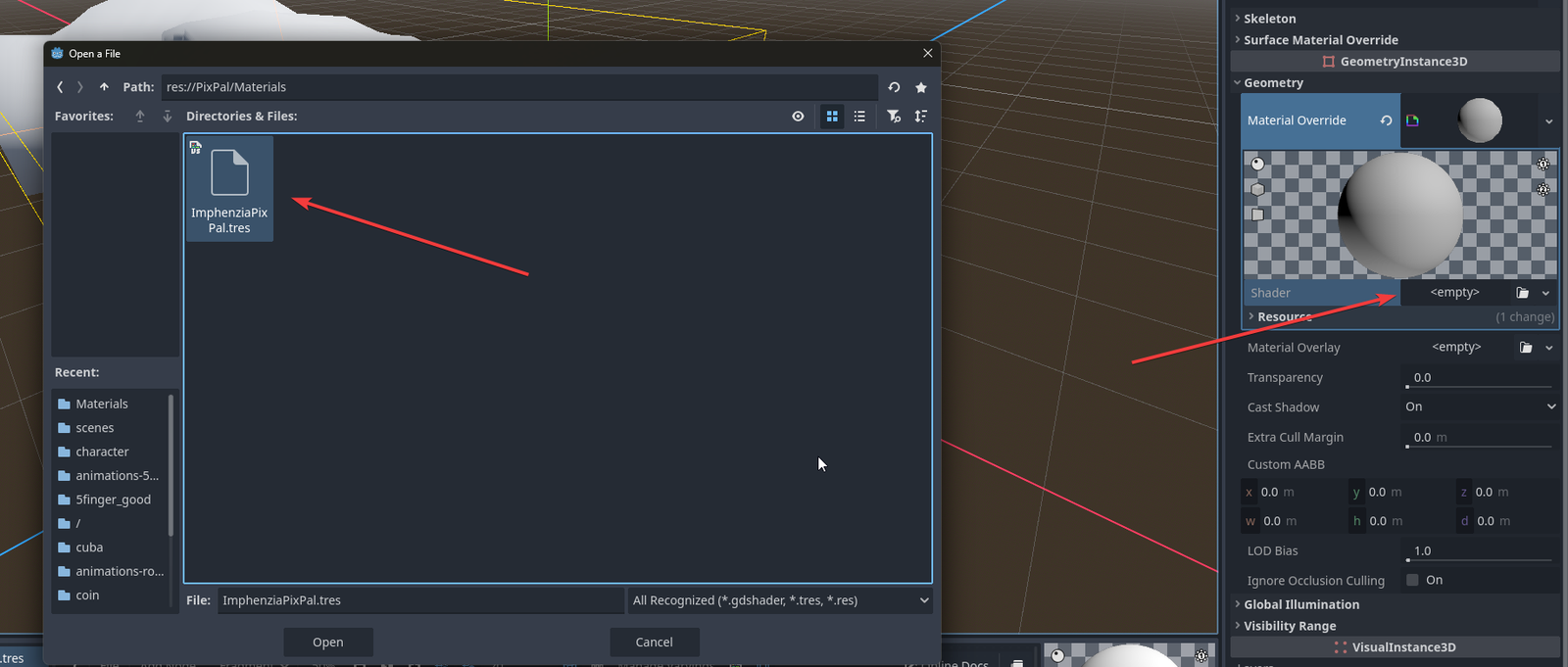Switch to list view of files
1568x667 pixels.
click(859, 117)
